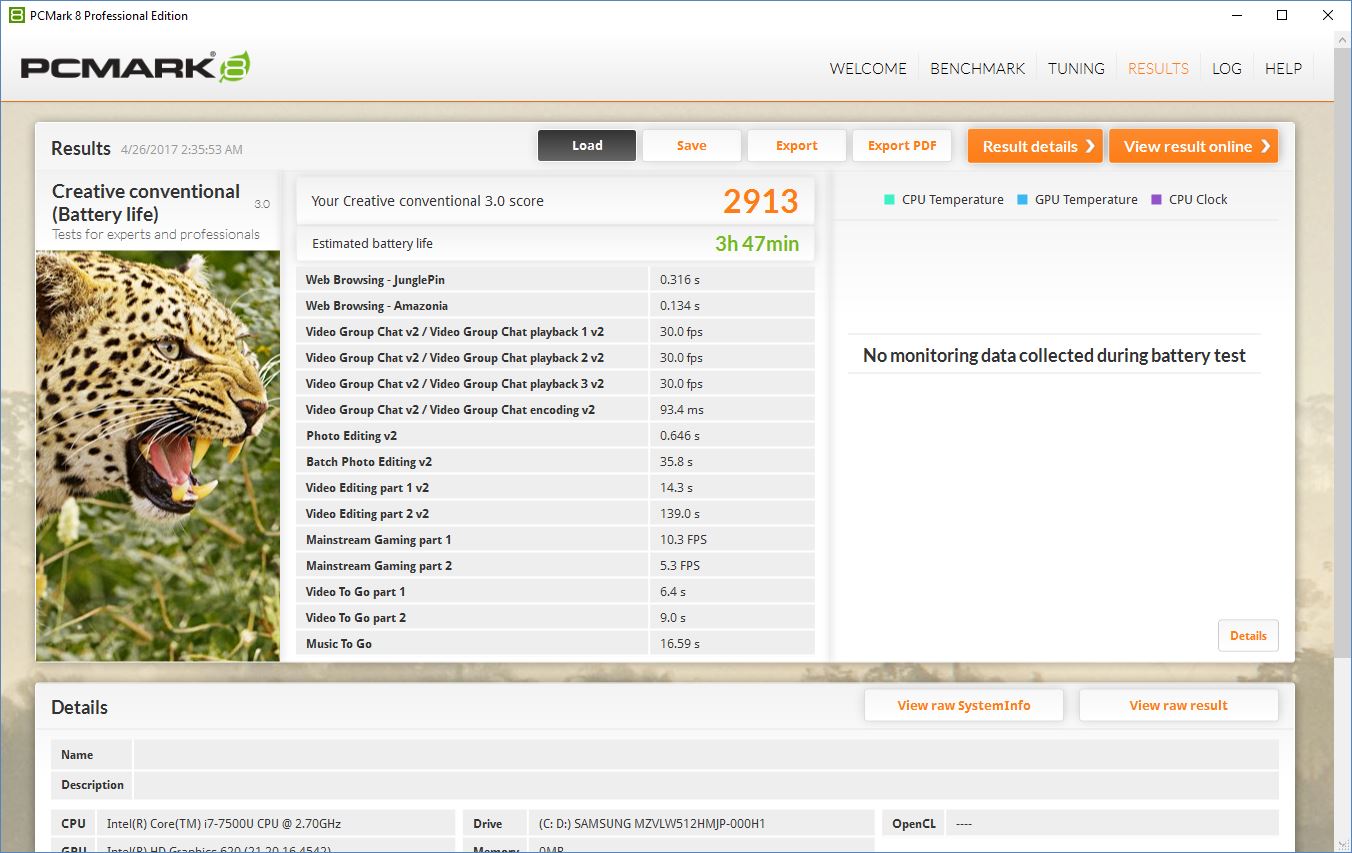Open the WELCOME tab
Screen dimensions: 1352x853
[x=867, y=69]
